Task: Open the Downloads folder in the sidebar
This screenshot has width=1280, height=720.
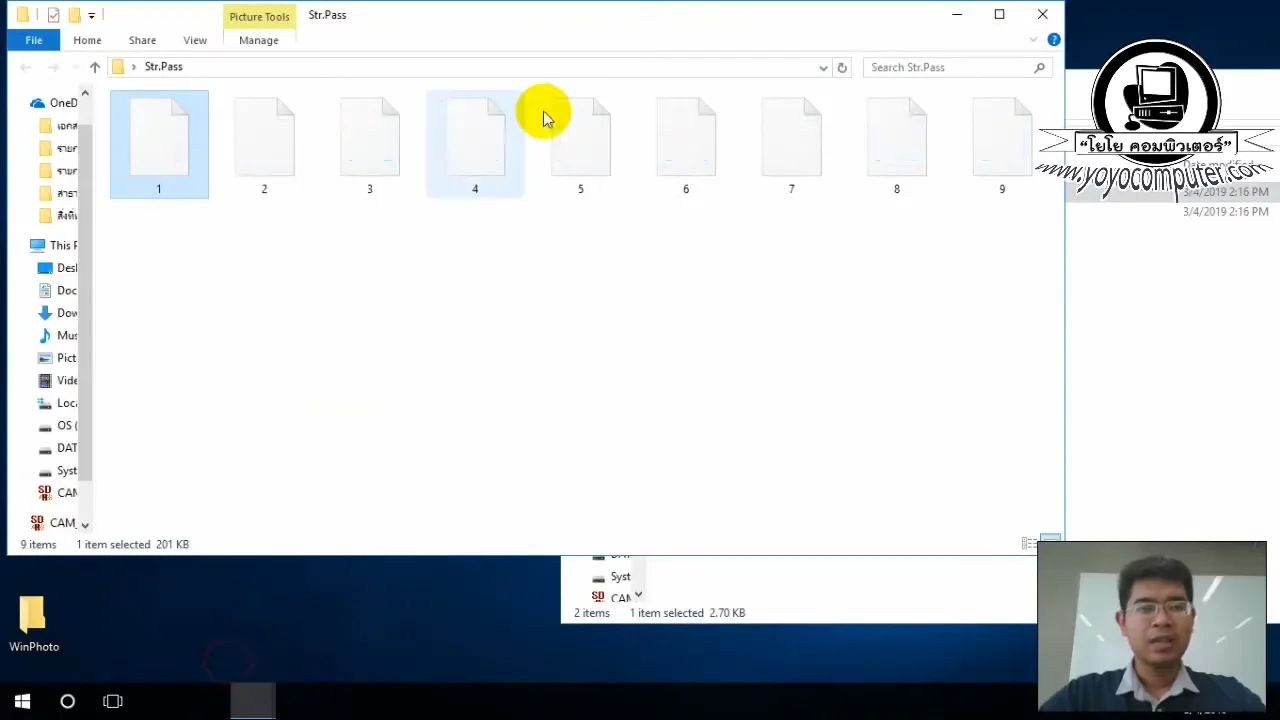Action: [x=67, y=312]
